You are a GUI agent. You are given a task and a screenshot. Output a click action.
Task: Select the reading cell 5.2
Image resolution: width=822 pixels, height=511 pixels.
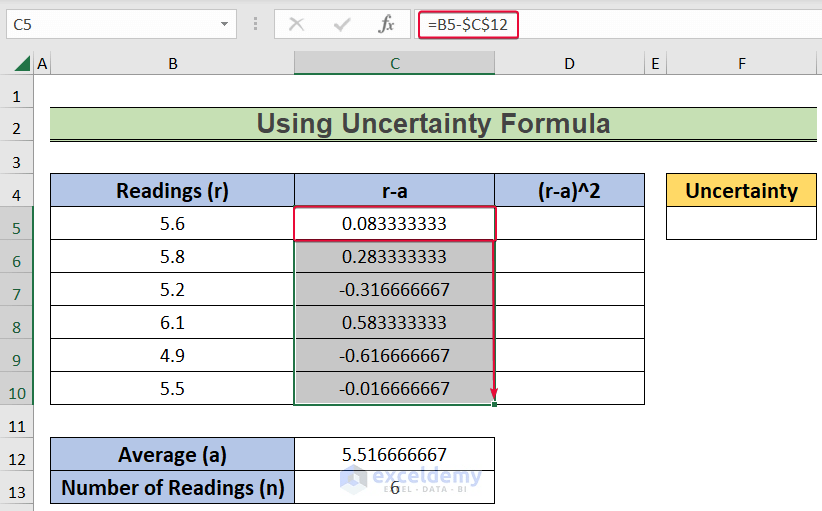tap(172, 289)
